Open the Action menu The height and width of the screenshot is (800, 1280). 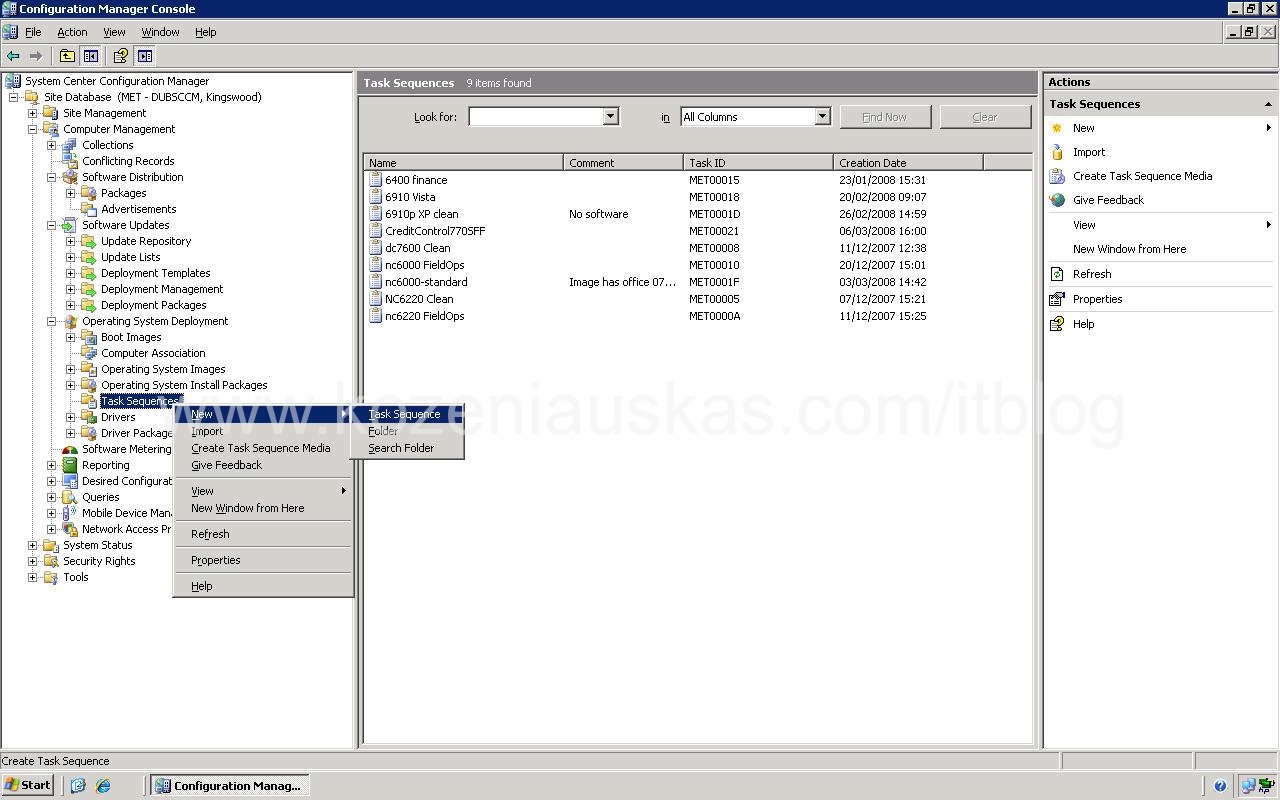(x=72, y=32)
